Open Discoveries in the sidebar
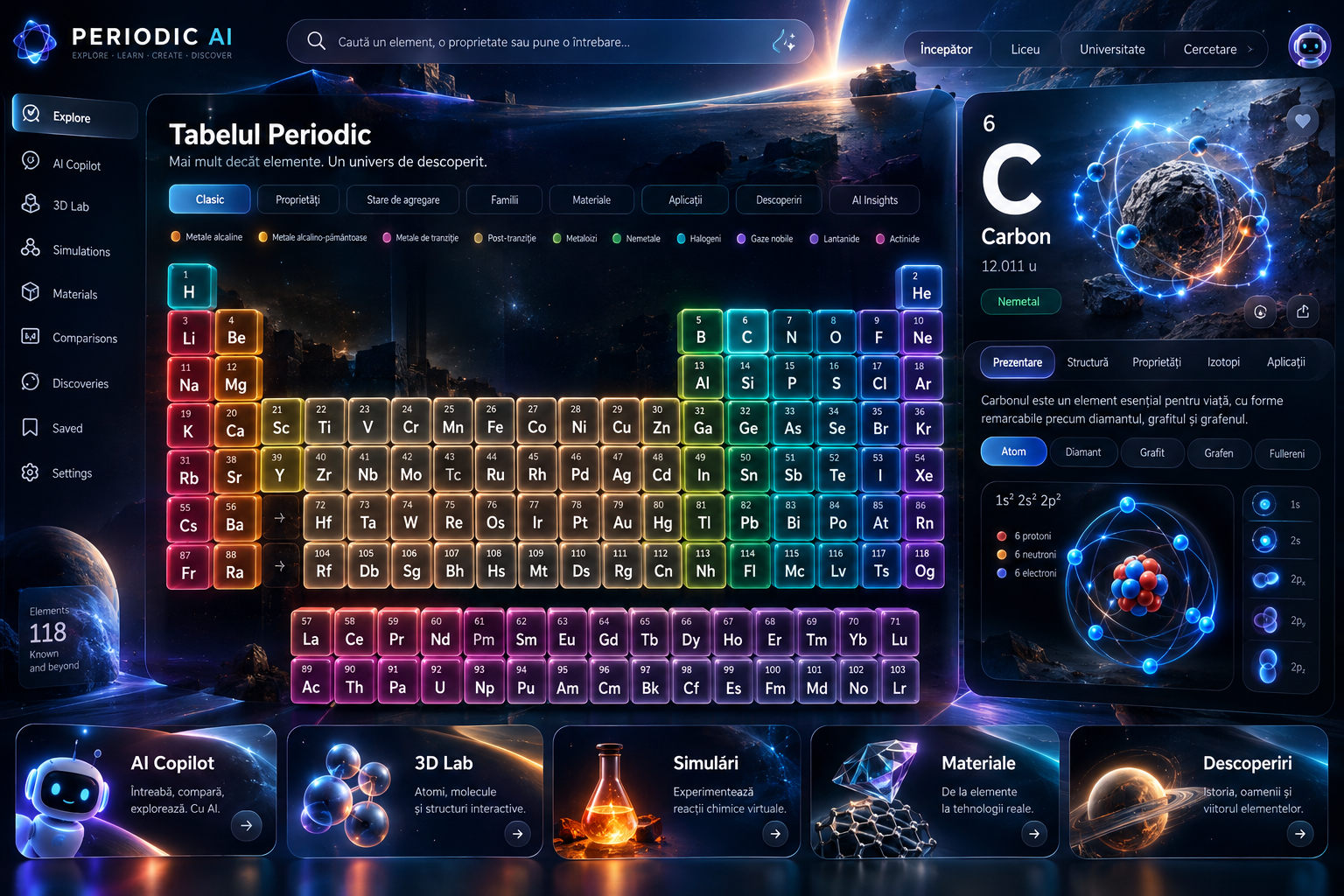The width and height of the screenshot is (1344, 896). [65, 383]
